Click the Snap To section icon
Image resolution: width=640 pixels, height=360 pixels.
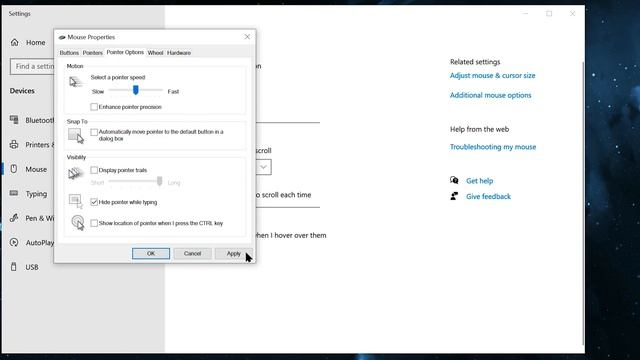[x=76, y=136]
